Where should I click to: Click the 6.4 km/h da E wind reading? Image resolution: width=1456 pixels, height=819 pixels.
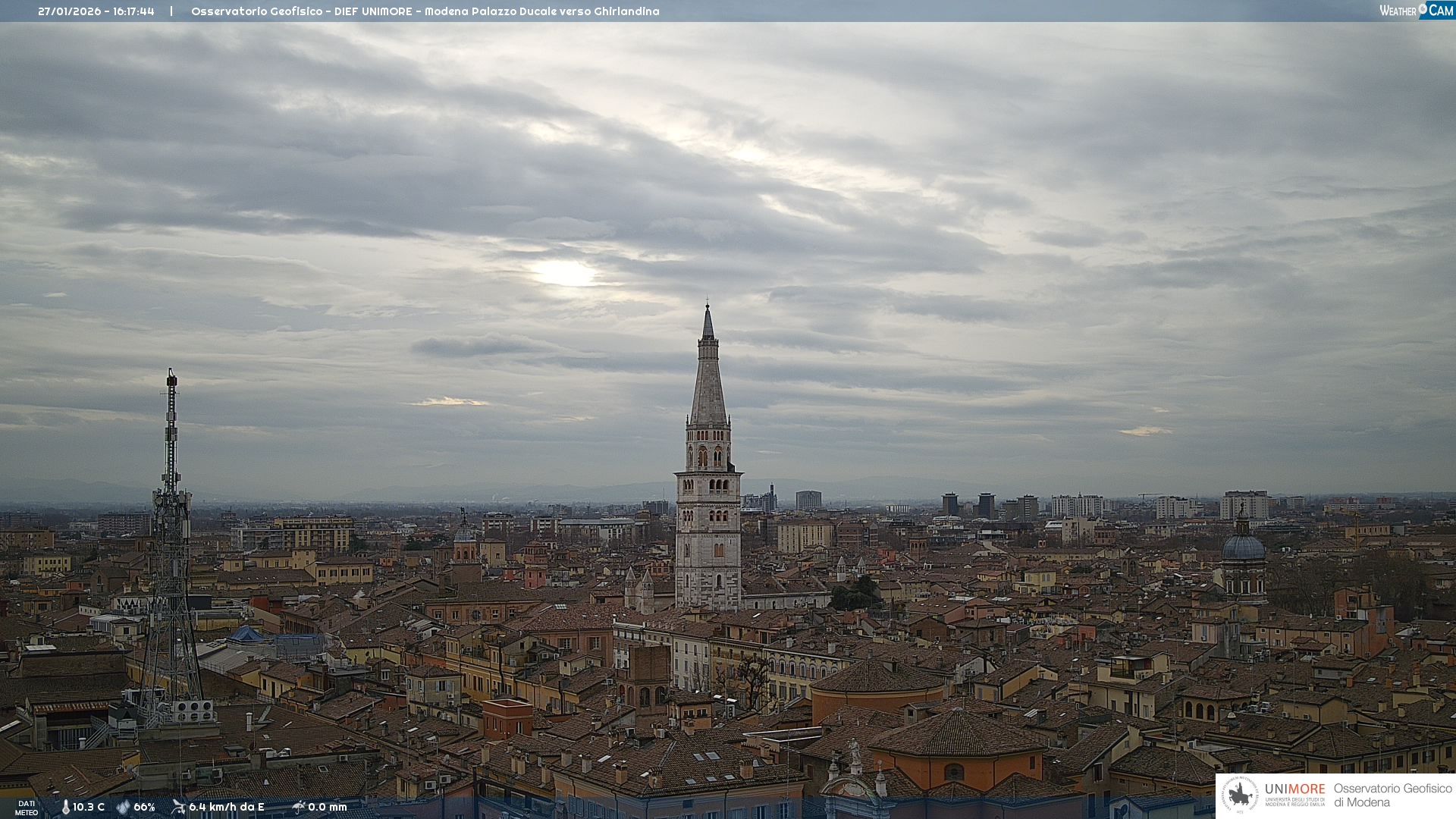226,807
